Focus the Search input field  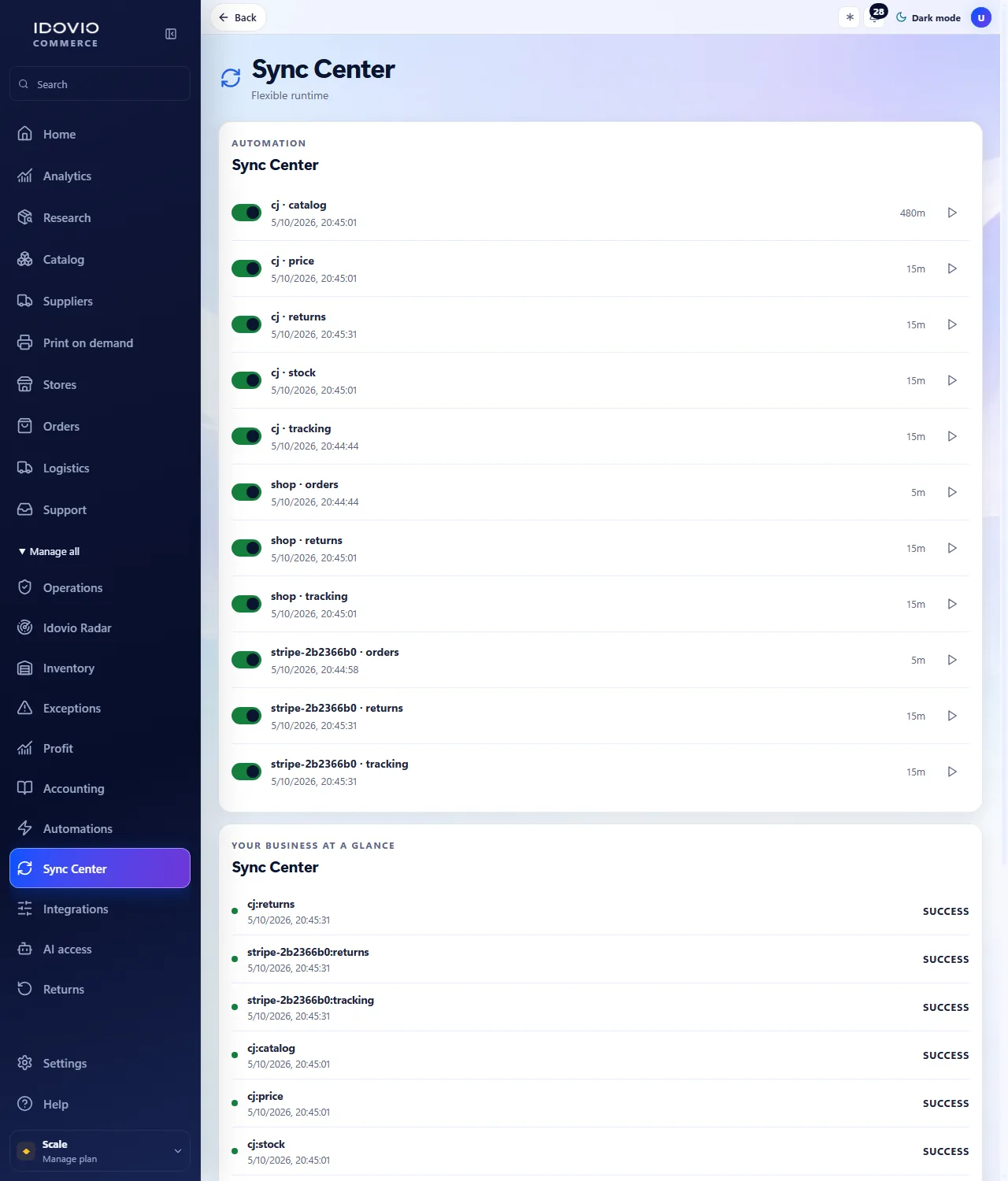coord(100,83)
